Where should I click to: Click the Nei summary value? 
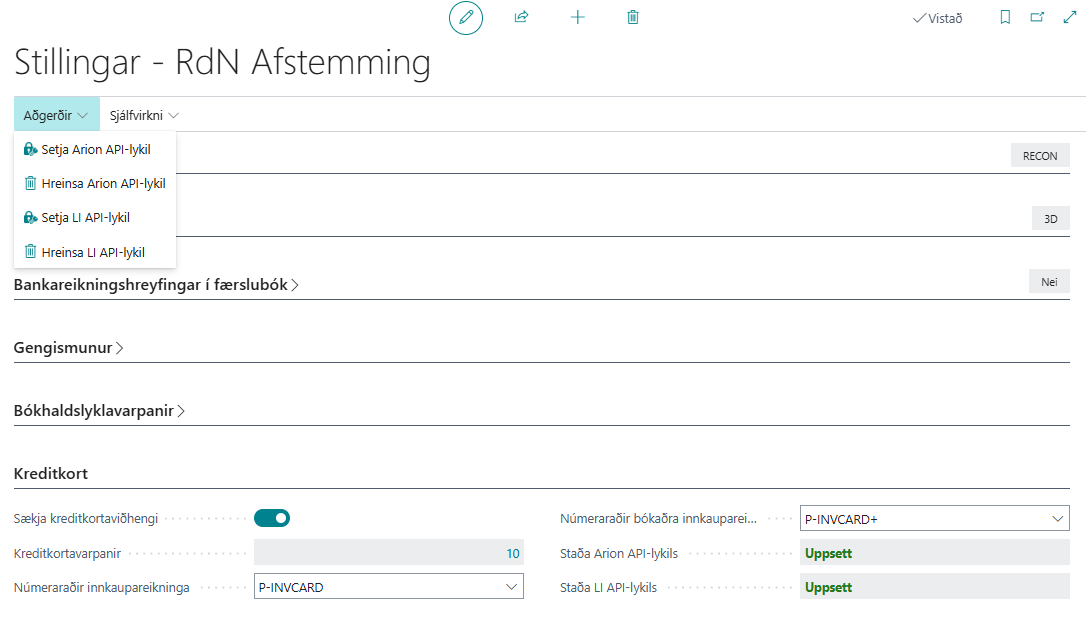click(x=1050, y=282)
